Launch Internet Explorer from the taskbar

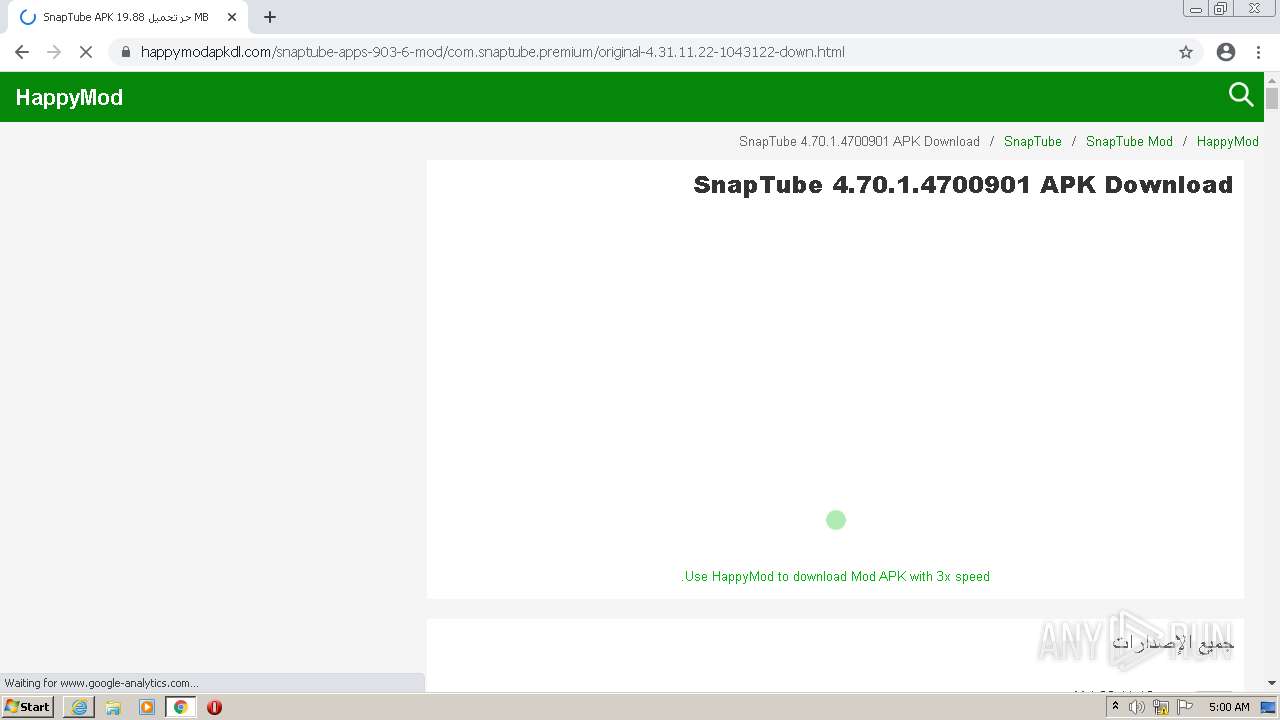79,707
